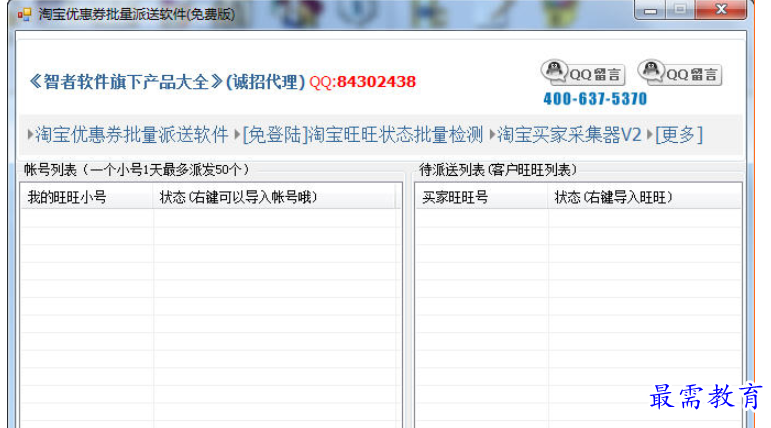Screen dimensions: 771x428
Task: Open [免登陆]淘宝旺旺状态批量检测 link
Action: click(363, 134)
